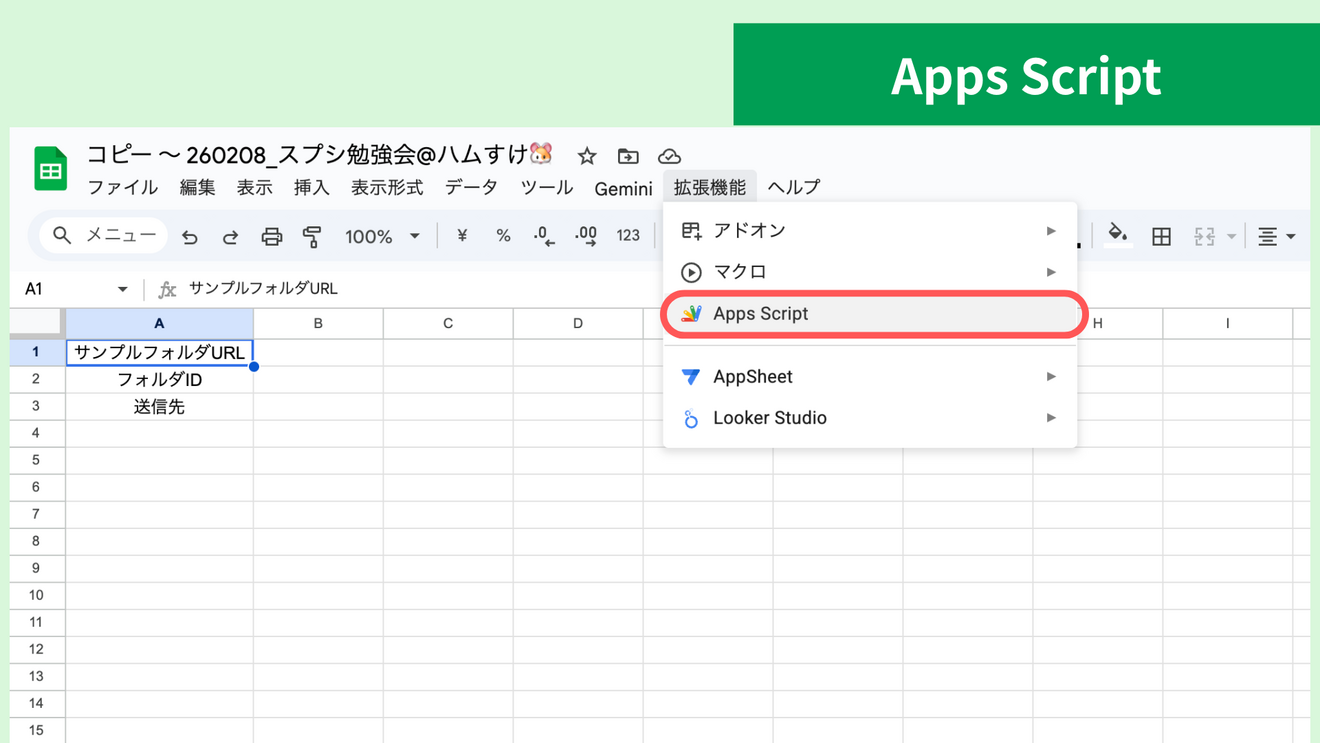Click the undo arrow
The image size is (1320, 743).
coord(190,237)
